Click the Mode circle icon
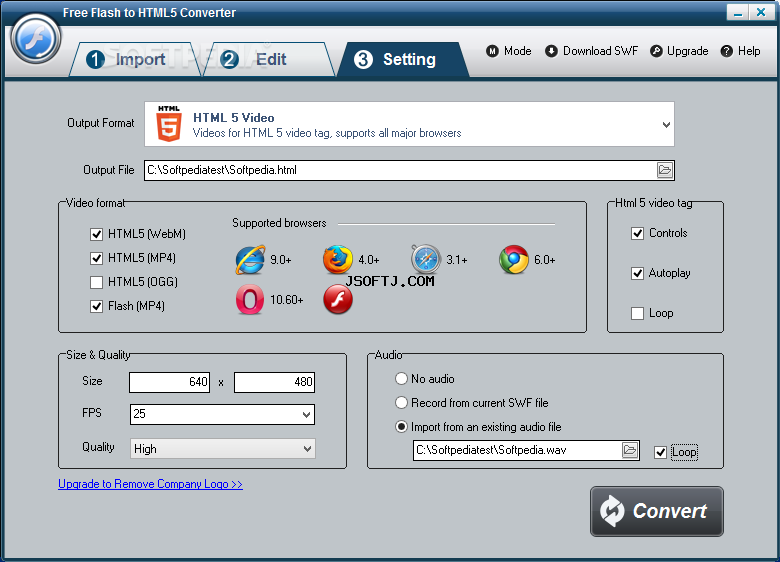This screenshot has width=780, height=562. [x=492, y=51]
